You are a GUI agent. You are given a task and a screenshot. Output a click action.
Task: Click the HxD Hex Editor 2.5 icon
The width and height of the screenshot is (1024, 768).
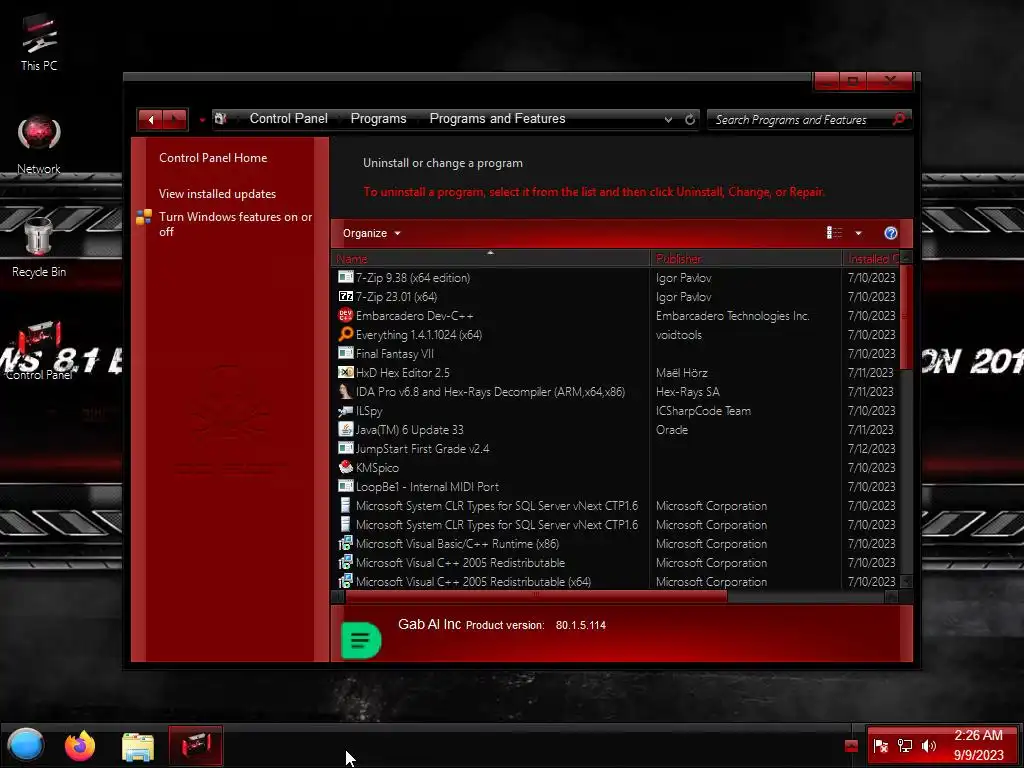[x=345, y=372]
